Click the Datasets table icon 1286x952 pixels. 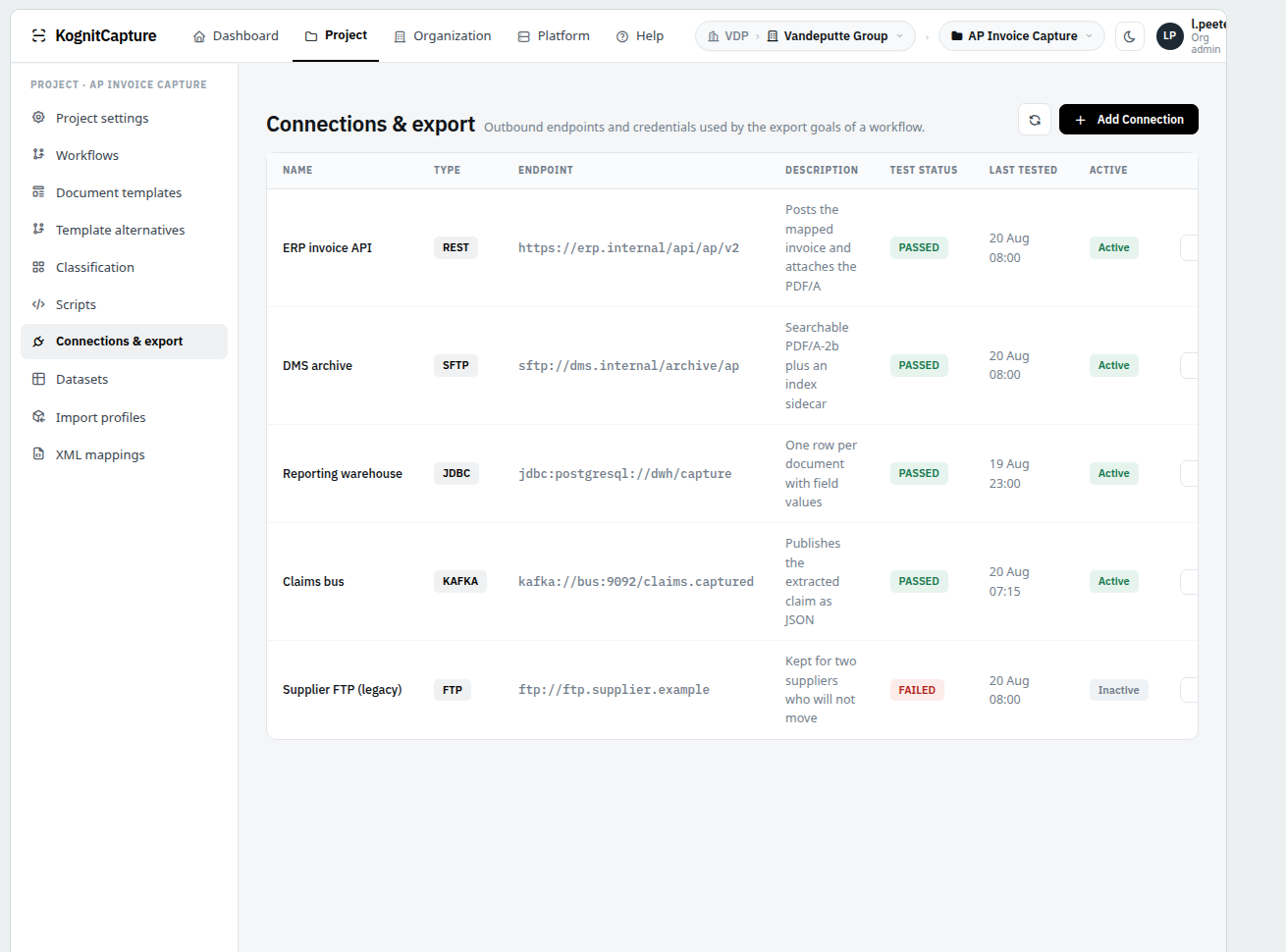(38, 379)
